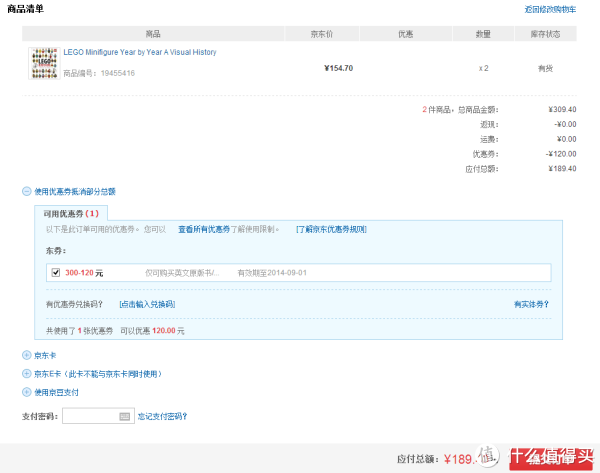Open the on-screen keyboard icon in the password field

[125, 416]
